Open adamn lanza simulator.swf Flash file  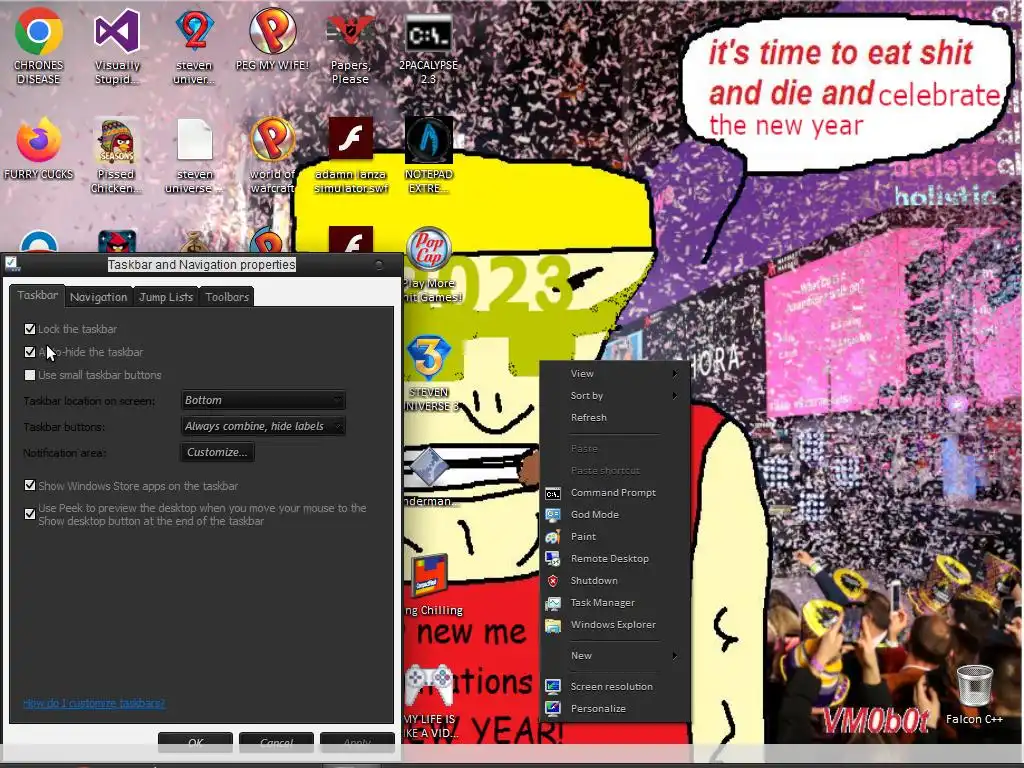coord(351,138)
